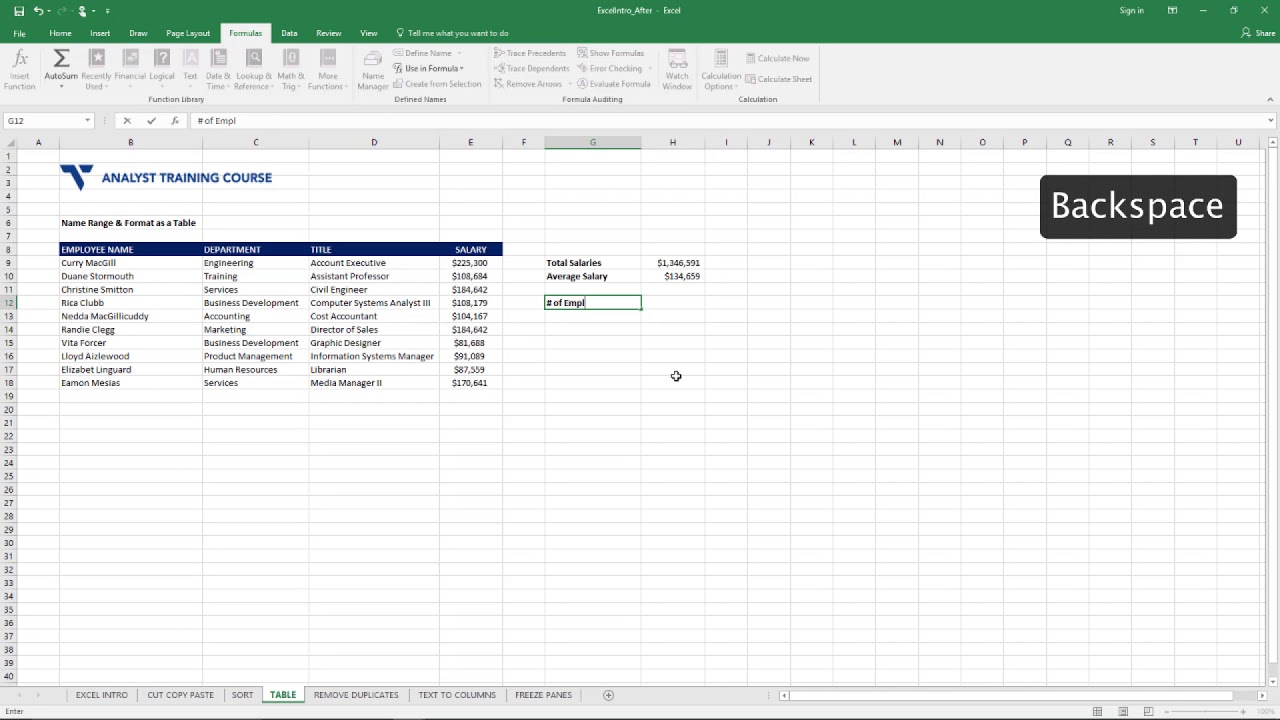Click Trace Precedents

[530, 53]
